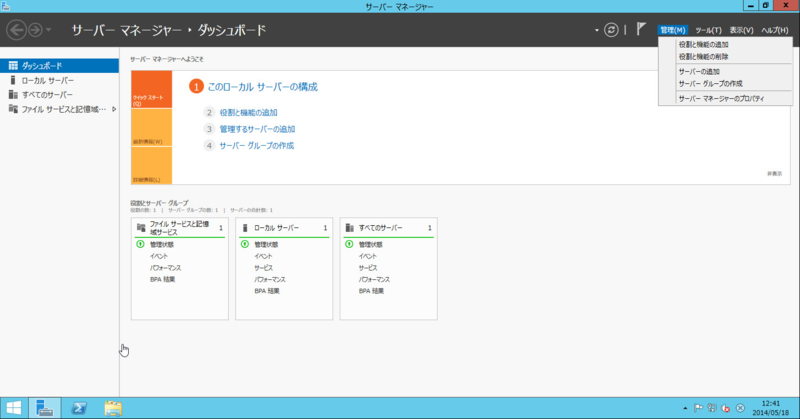The height and width of the screenshot is (419, 800).
Task: Launch PowerShell from the taskbar
Action: pyautogui.click(x=79, y=408)
